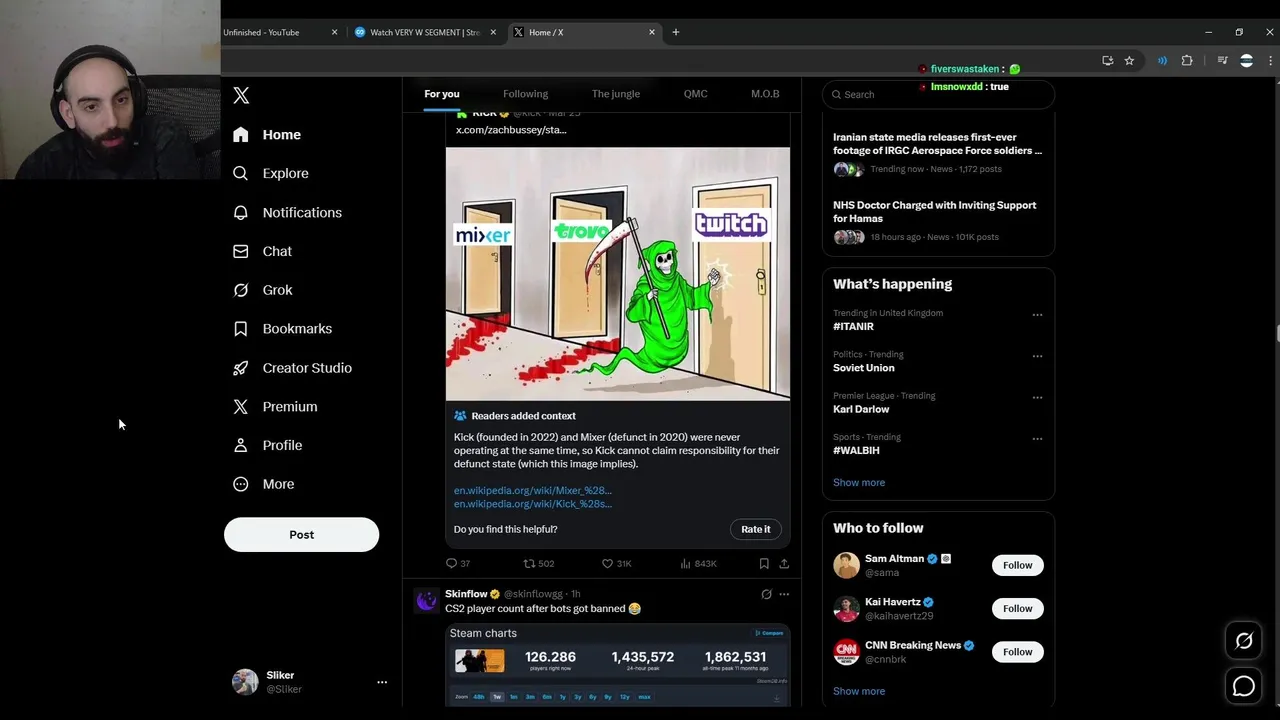Screen dimensions: 1280x720
Task: Show more accounts to follow
Action: [x=859, y=691]
